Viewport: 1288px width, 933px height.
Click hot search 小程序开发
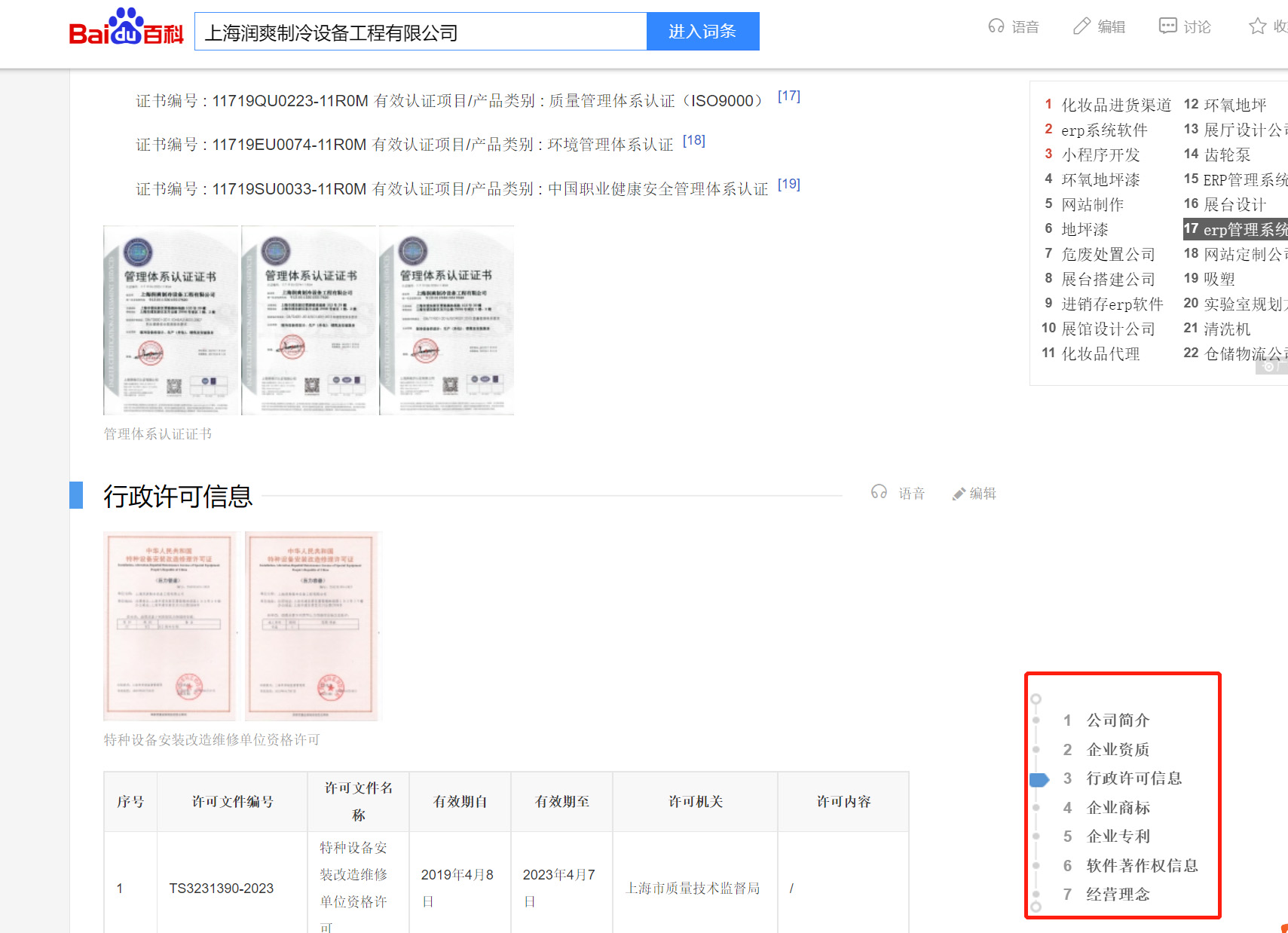pos(1100,154)
